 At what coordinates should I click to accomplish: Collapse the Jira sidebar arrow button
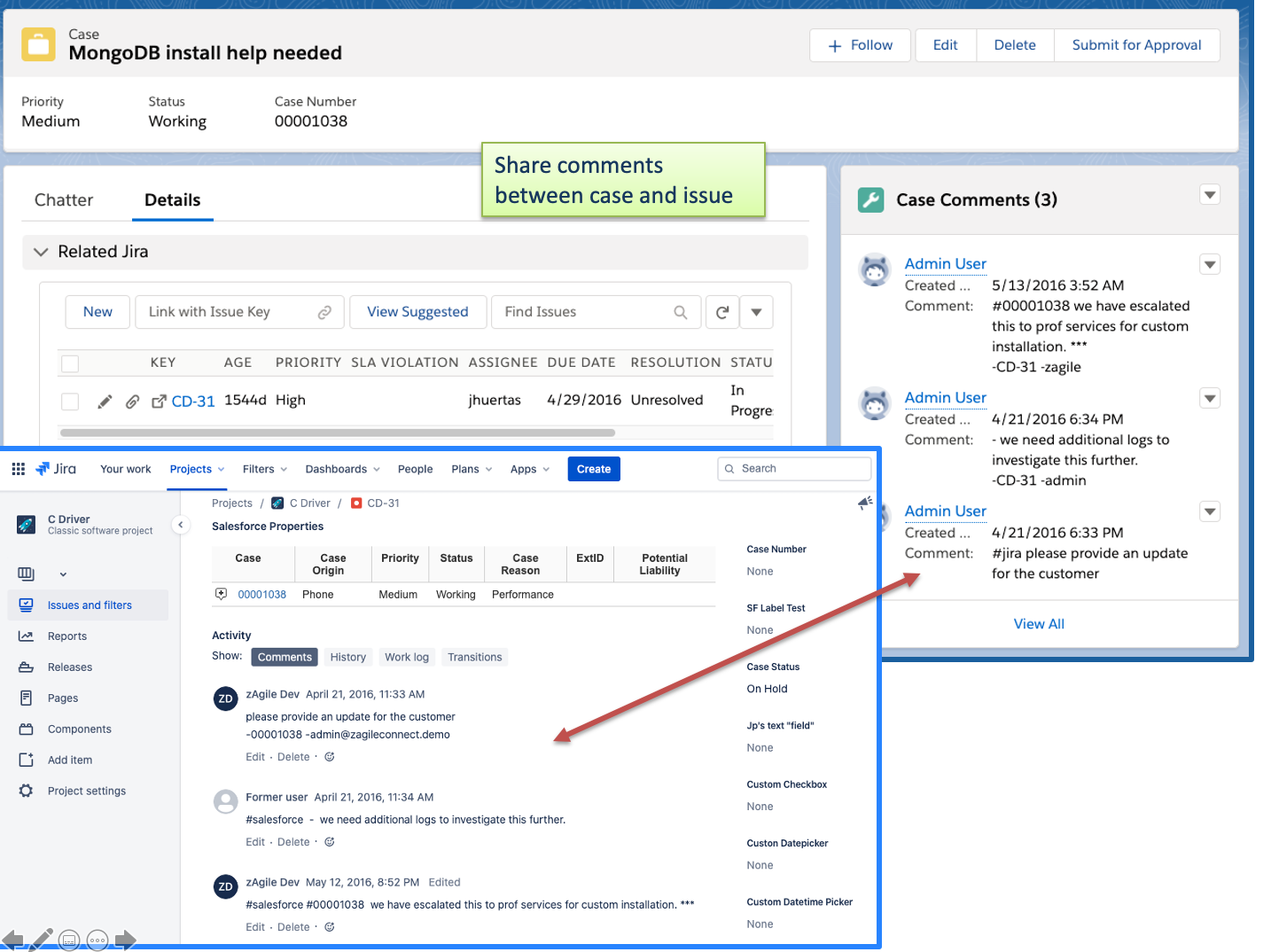tap(181, 525)
